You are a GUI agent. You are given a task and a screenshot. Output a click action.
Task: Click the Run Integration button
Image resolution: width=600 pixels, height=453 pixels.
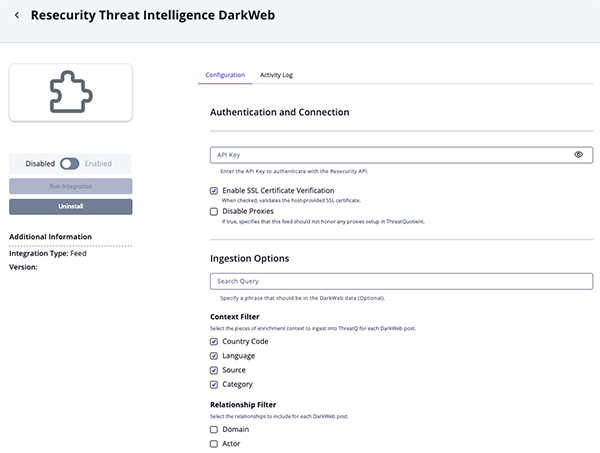[70, 186]
